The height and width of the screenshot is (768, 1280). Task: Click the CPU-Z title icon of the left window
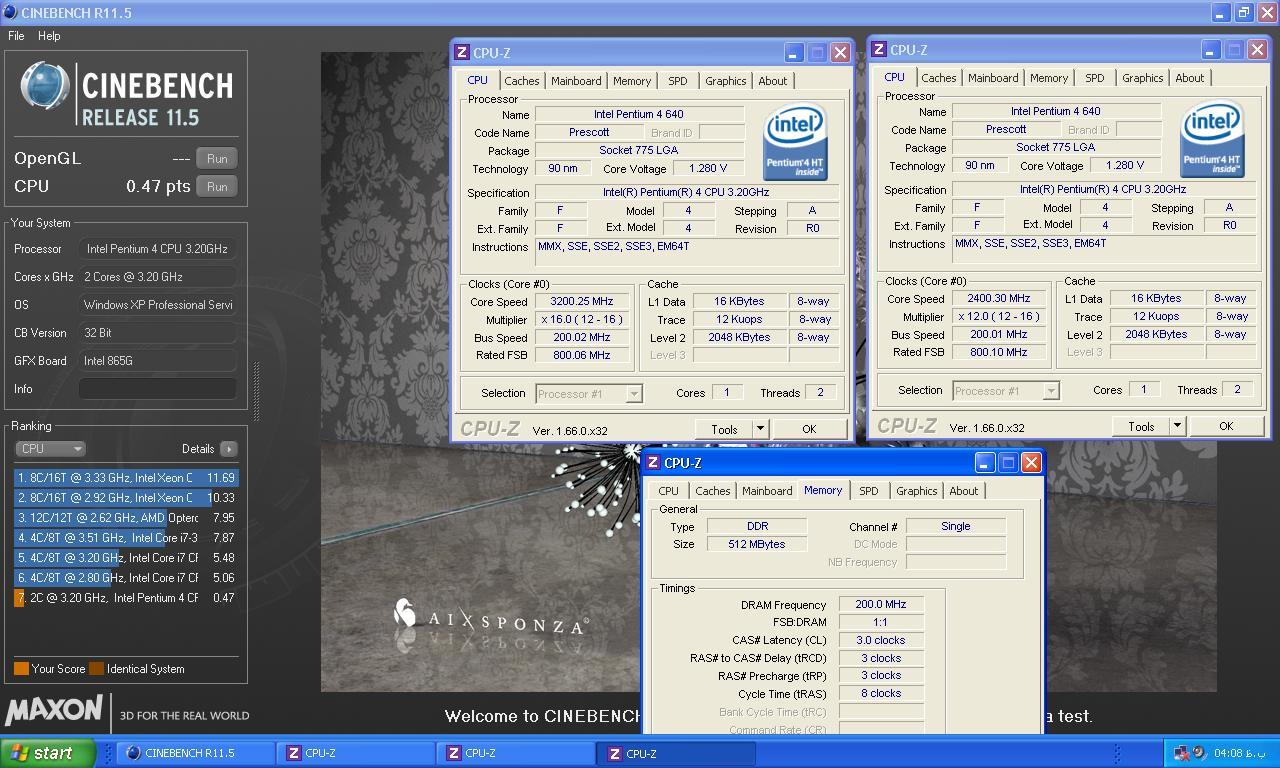coord(462,53)
